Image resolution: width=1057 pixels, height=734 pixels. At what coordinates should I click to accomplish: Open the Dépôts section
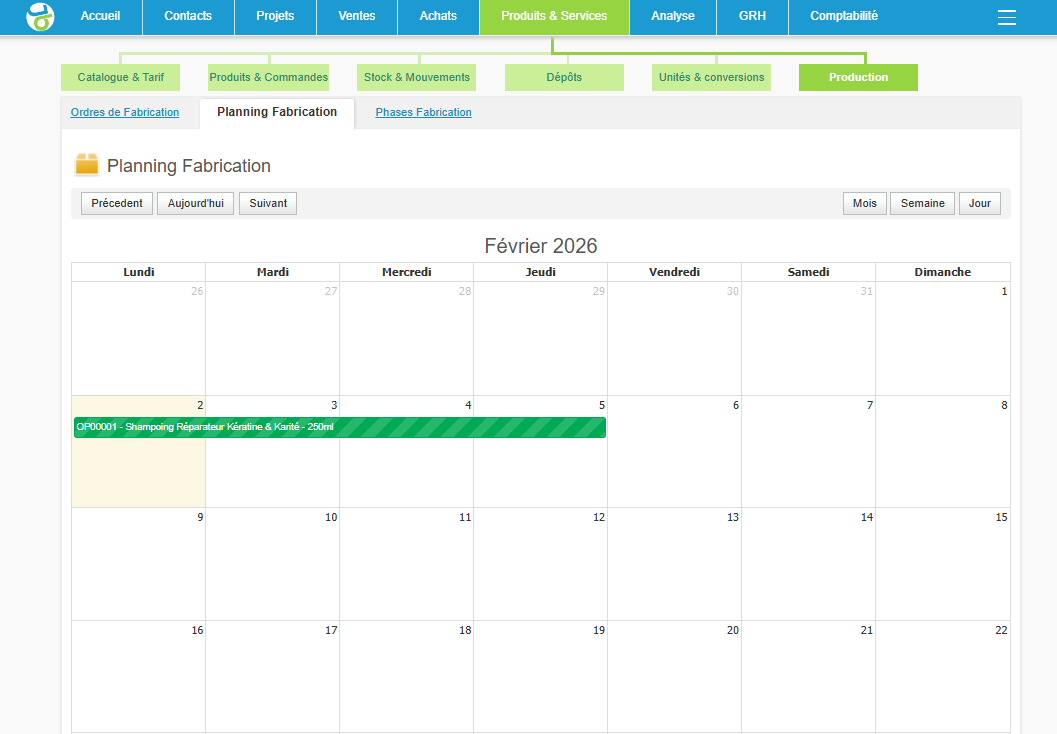tap(564, 78)
